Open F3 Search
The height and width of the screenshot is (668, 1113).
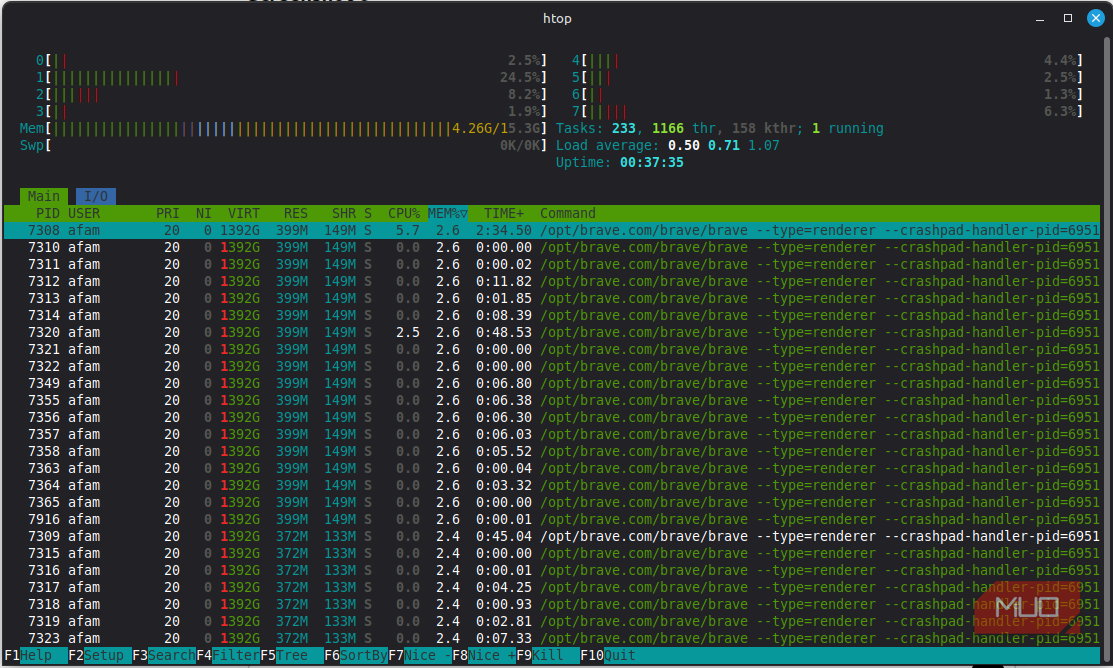coord(164,655)
